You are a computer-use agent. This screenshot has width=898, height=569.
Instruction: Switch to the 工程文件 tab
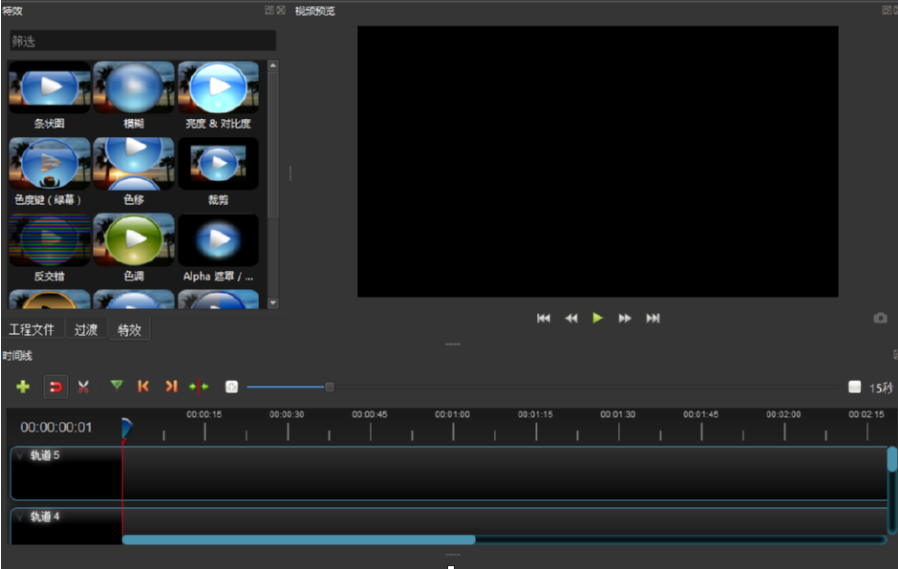click(32, 330)
